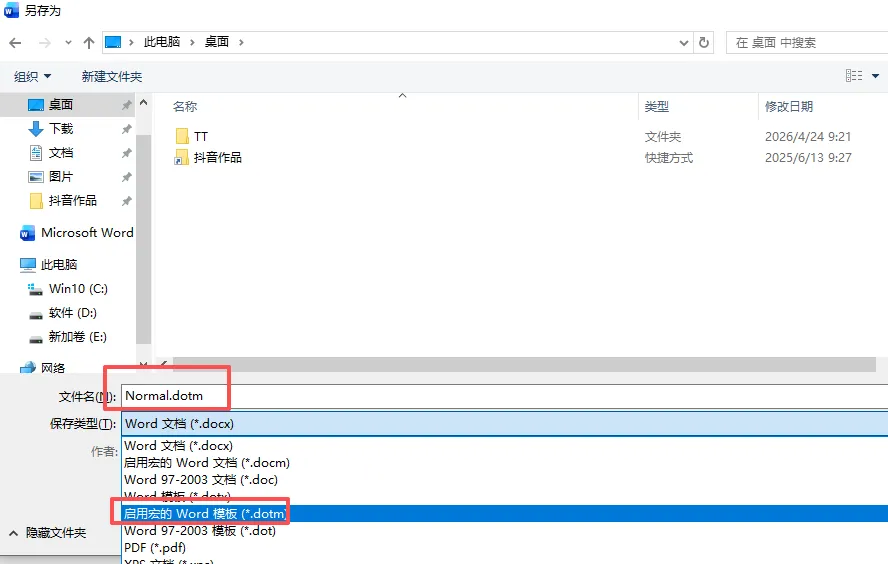Click the TT folder icon
Image resolution: width=888 pixels, height=564 pixels.
tap(182, 136)
